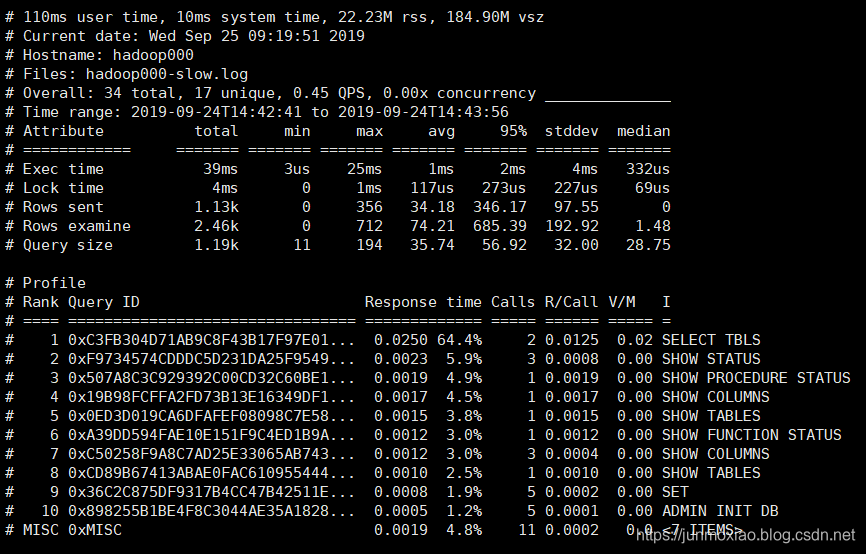The width and height of the screenshot is (866, 554).
Task: Click the SHOW PROCEDURE STATUS item
Action: (x=756, y=378)
